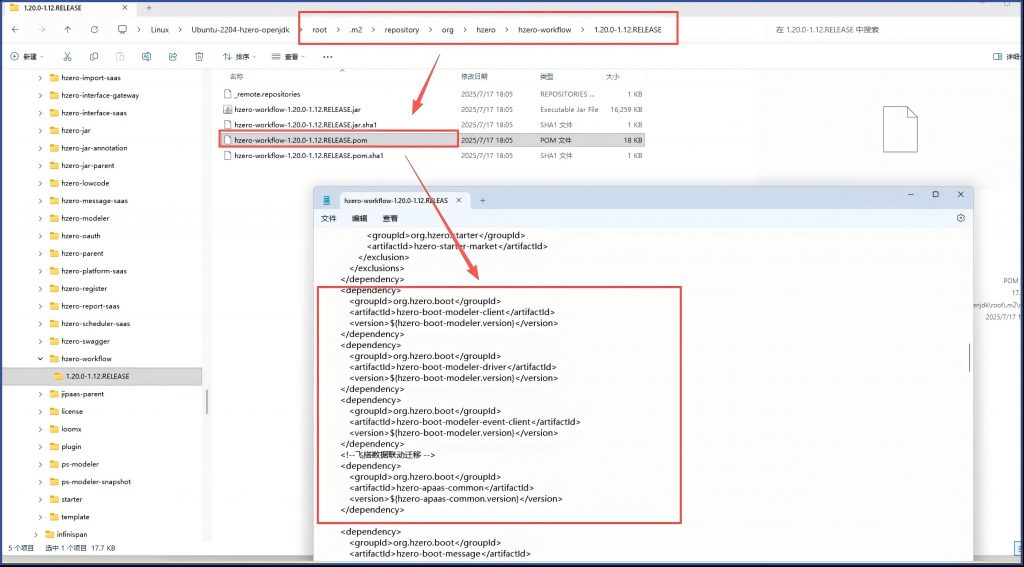Viewport: 1024px width, 567px height.
Task: Navigate back with the back arrow
Action: [15, 29]
